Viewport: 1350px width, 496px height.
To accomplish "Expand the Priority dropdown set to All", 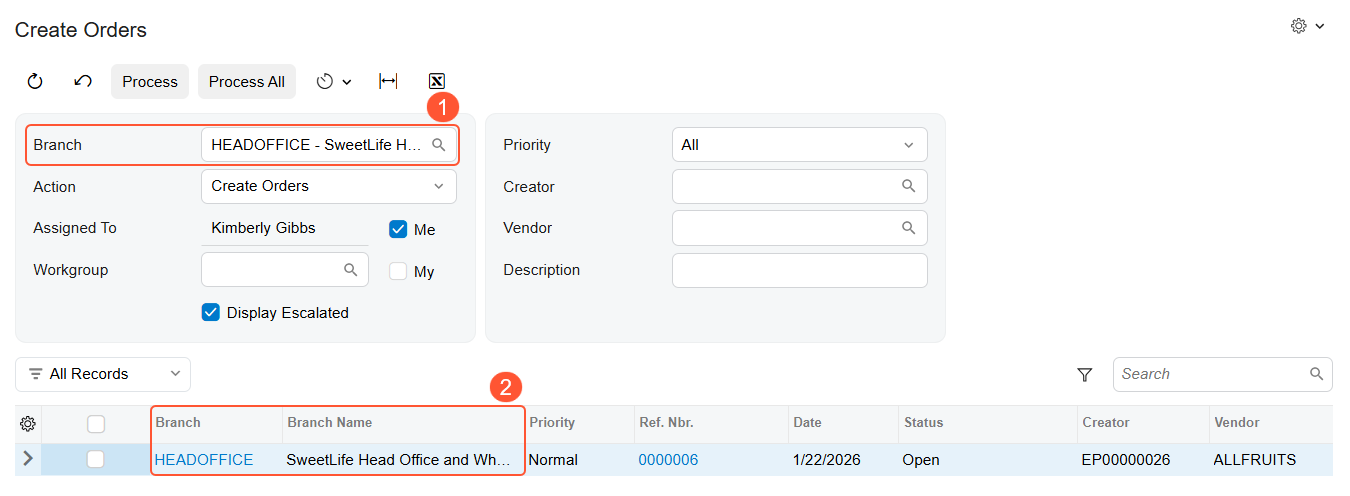I will click(x=800, y=145).
